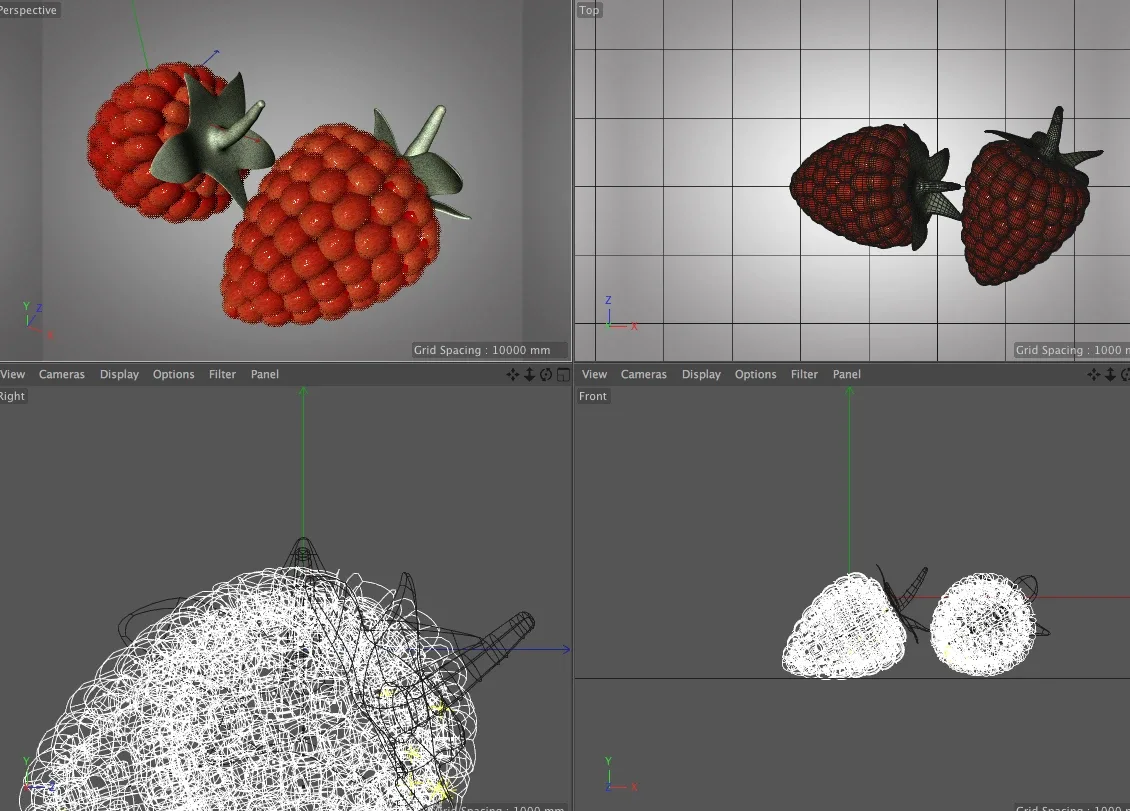1130x811 pixels.
Task: Open the Filter menu on the lower toolbar
Action: [x=804, y=374]
